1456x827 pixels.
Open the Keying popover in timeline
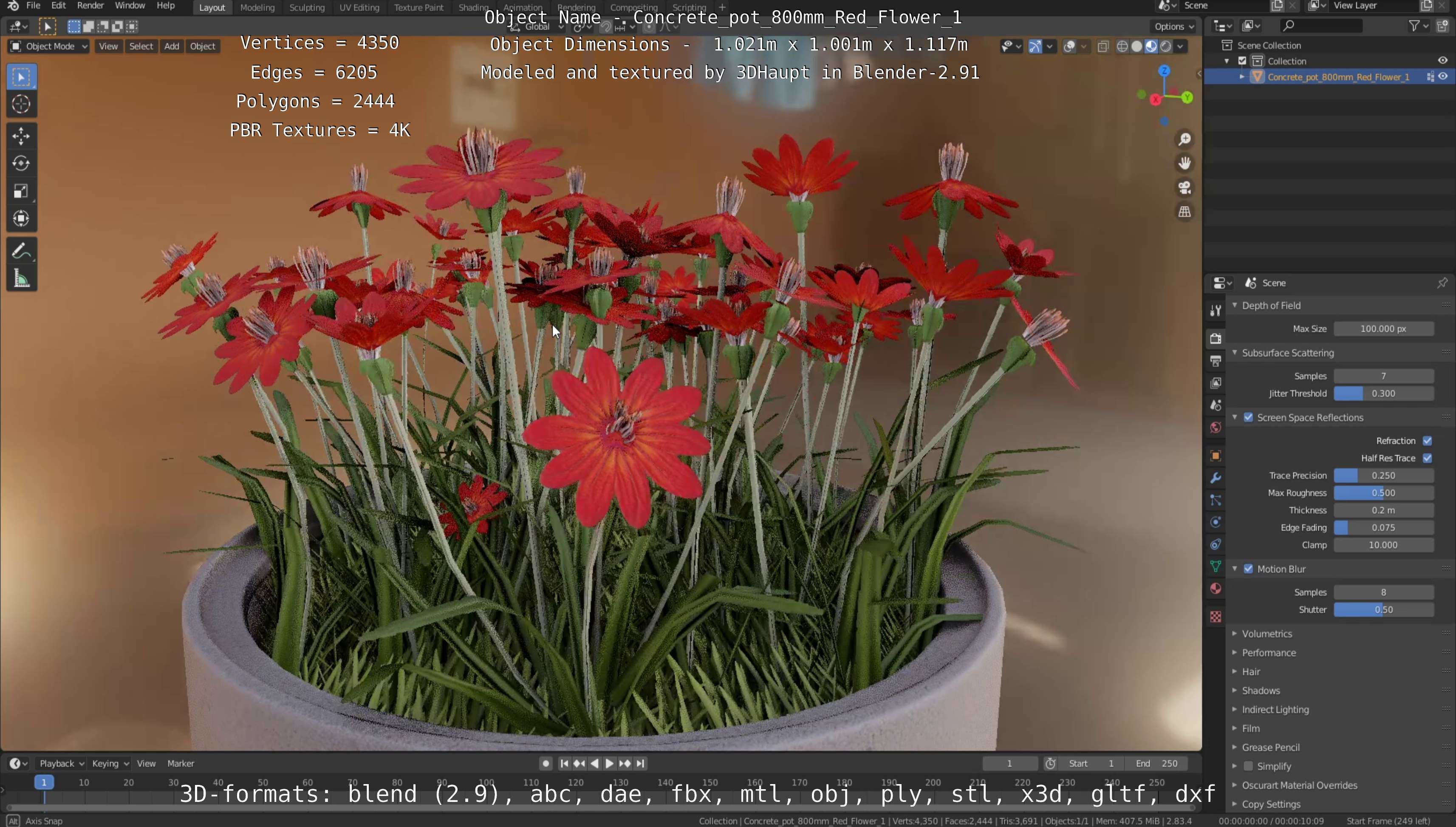pyautogui.click(x=110, y=763)
